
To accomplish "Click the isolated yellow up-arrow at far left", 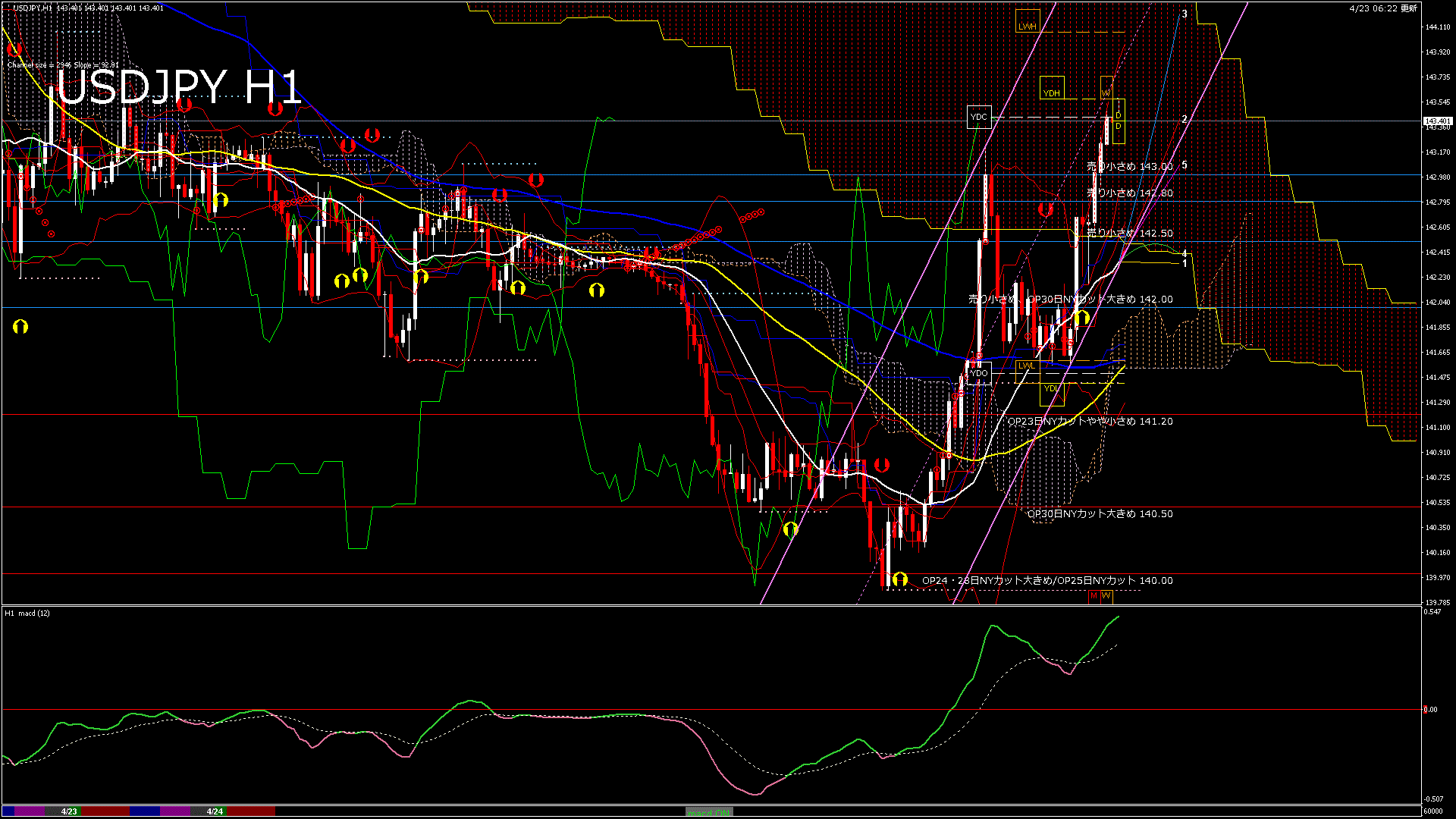I will point(20,327).
